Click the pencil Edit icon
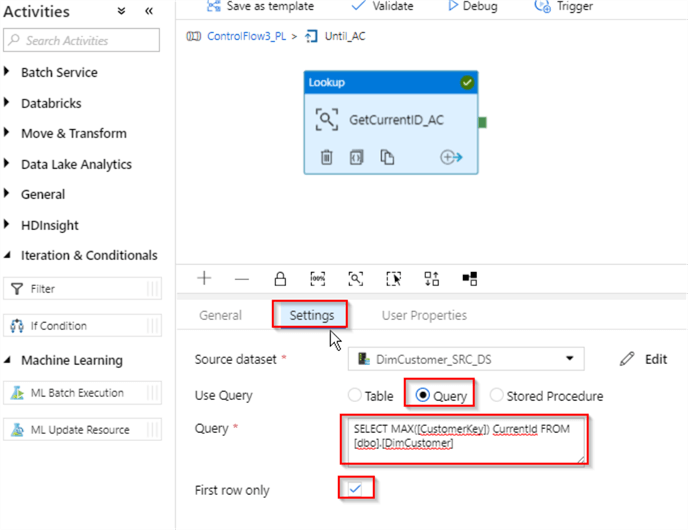Viewport: 688px width, 530px height. click(x=627, y=359)
